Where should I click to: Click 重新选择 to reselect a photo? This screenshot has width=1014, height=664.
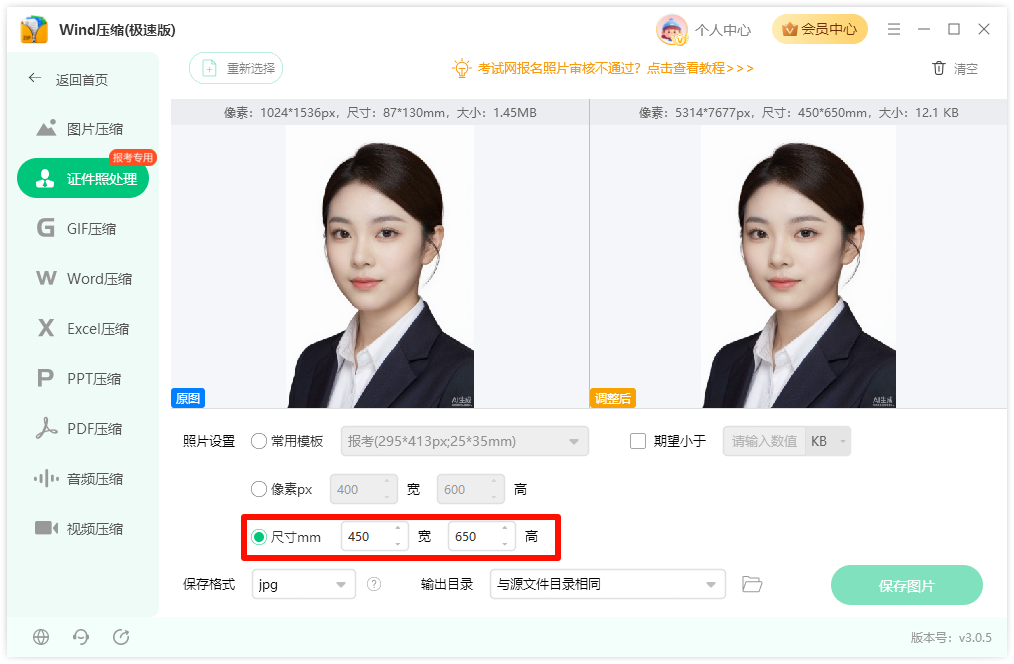tap(236, 68)
